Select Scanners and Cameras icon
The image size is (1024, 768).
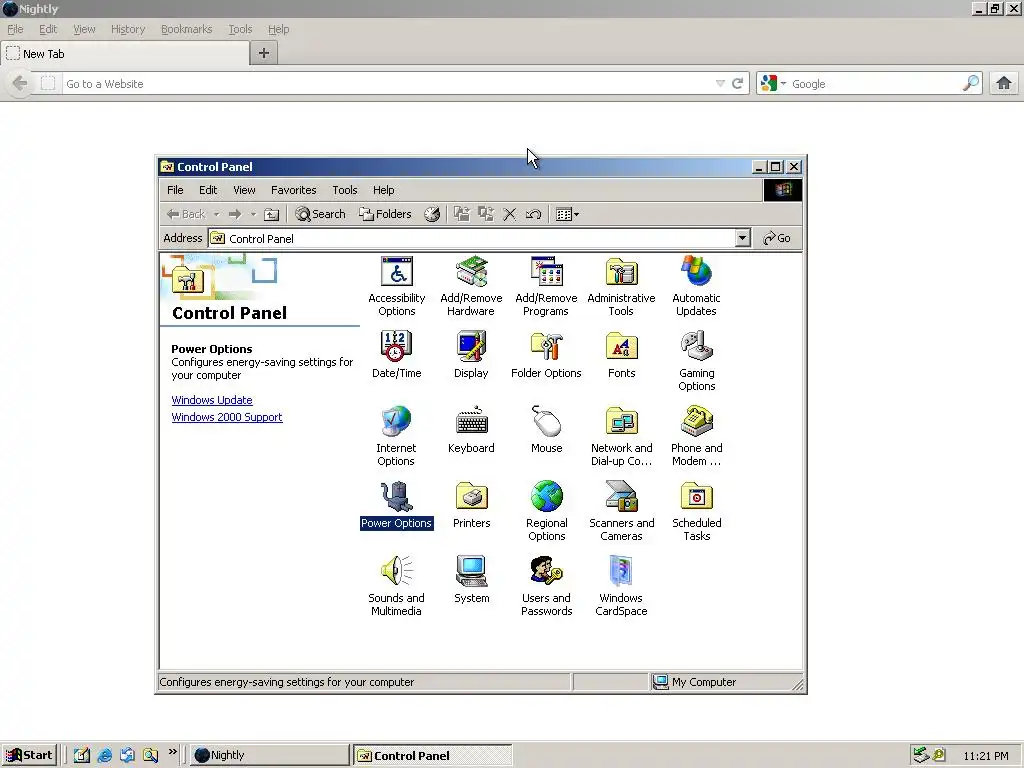pyautogui.click(x=621, y=497)
